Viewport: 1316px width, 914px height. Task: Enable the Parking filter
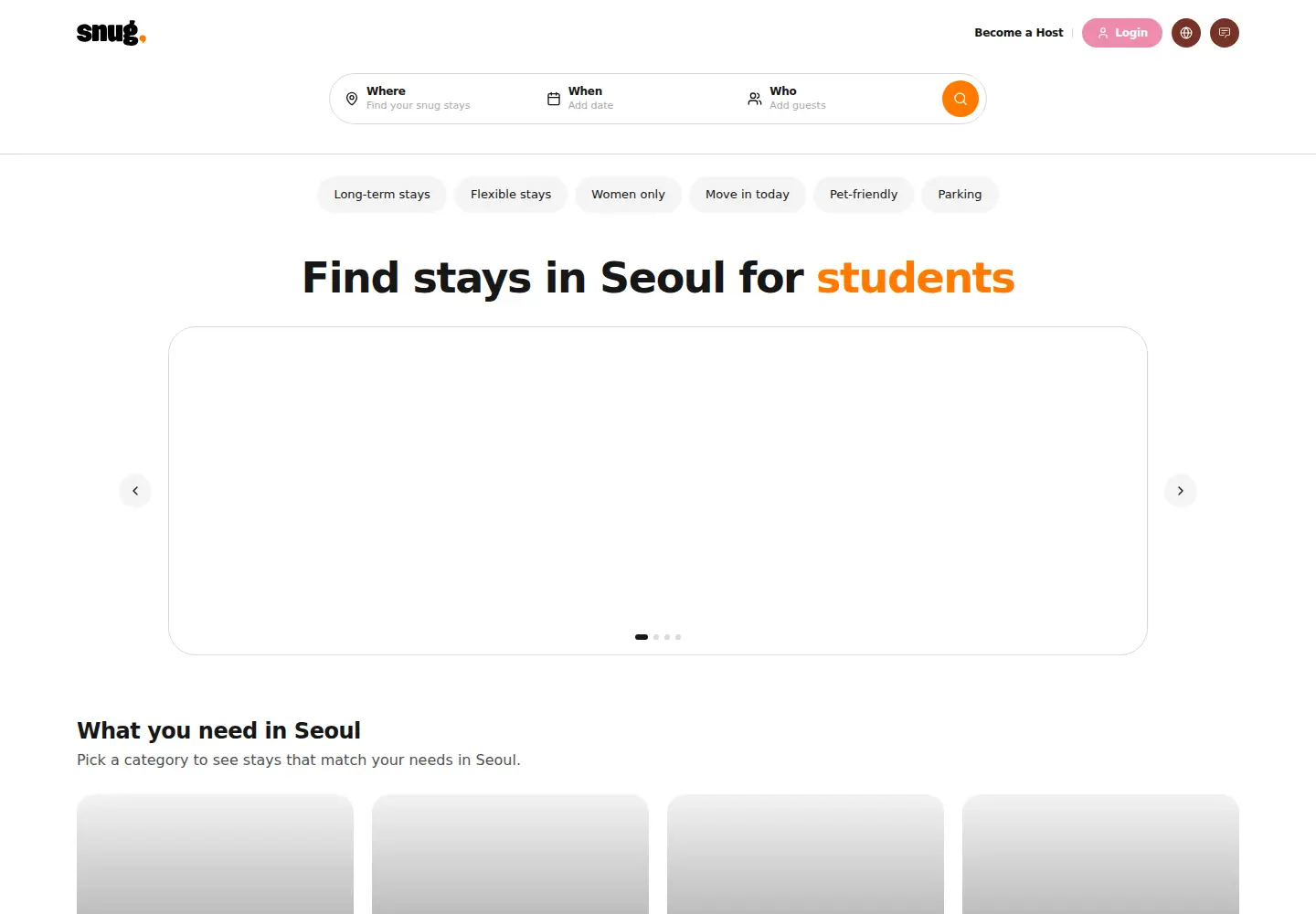tap(960, 195)
